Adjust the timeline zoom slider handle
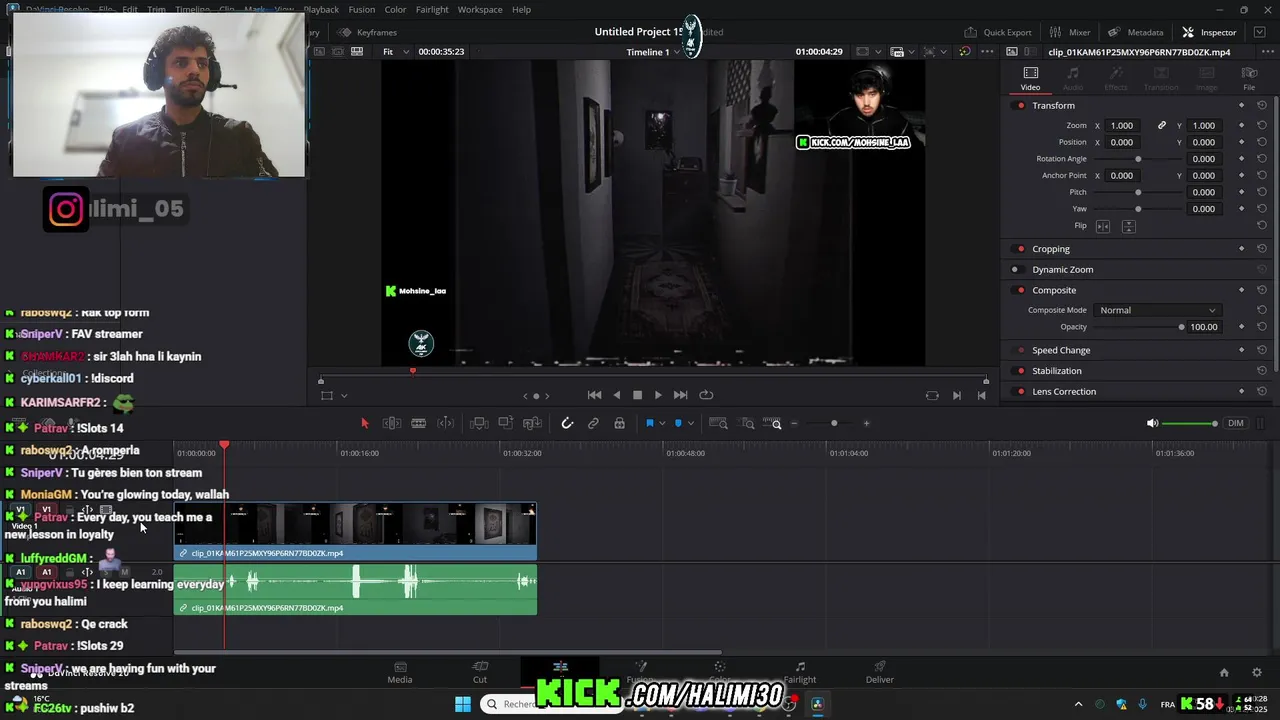The image size is (1280, 720). tap(834, 423)
